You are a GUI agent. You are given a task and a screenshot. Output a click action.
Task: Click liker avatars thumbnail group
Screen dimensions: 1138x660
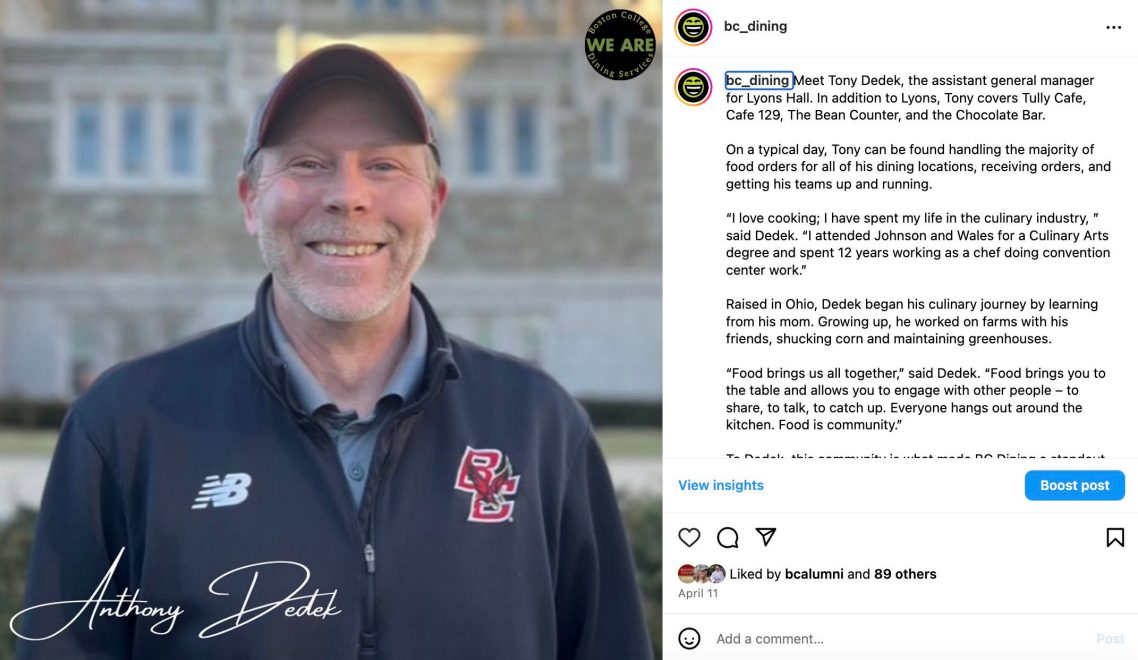[x=701, y=574]
